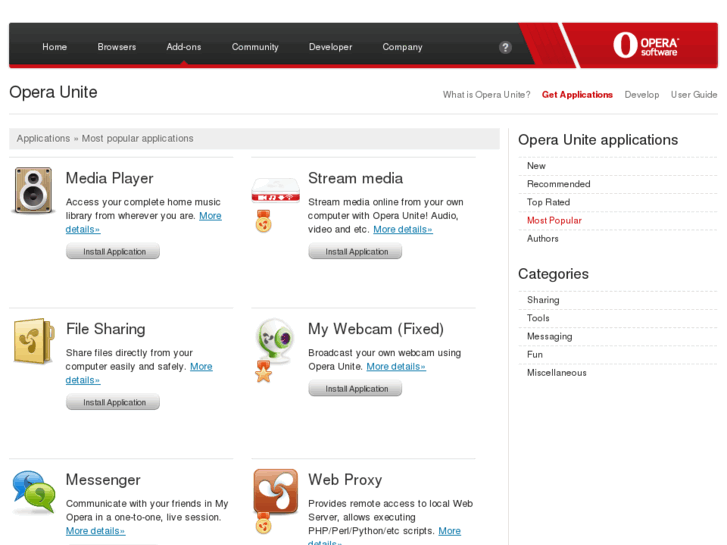Click Install Application for File Sharing
This screenshot has width=727, height=545.
[113, 402]
